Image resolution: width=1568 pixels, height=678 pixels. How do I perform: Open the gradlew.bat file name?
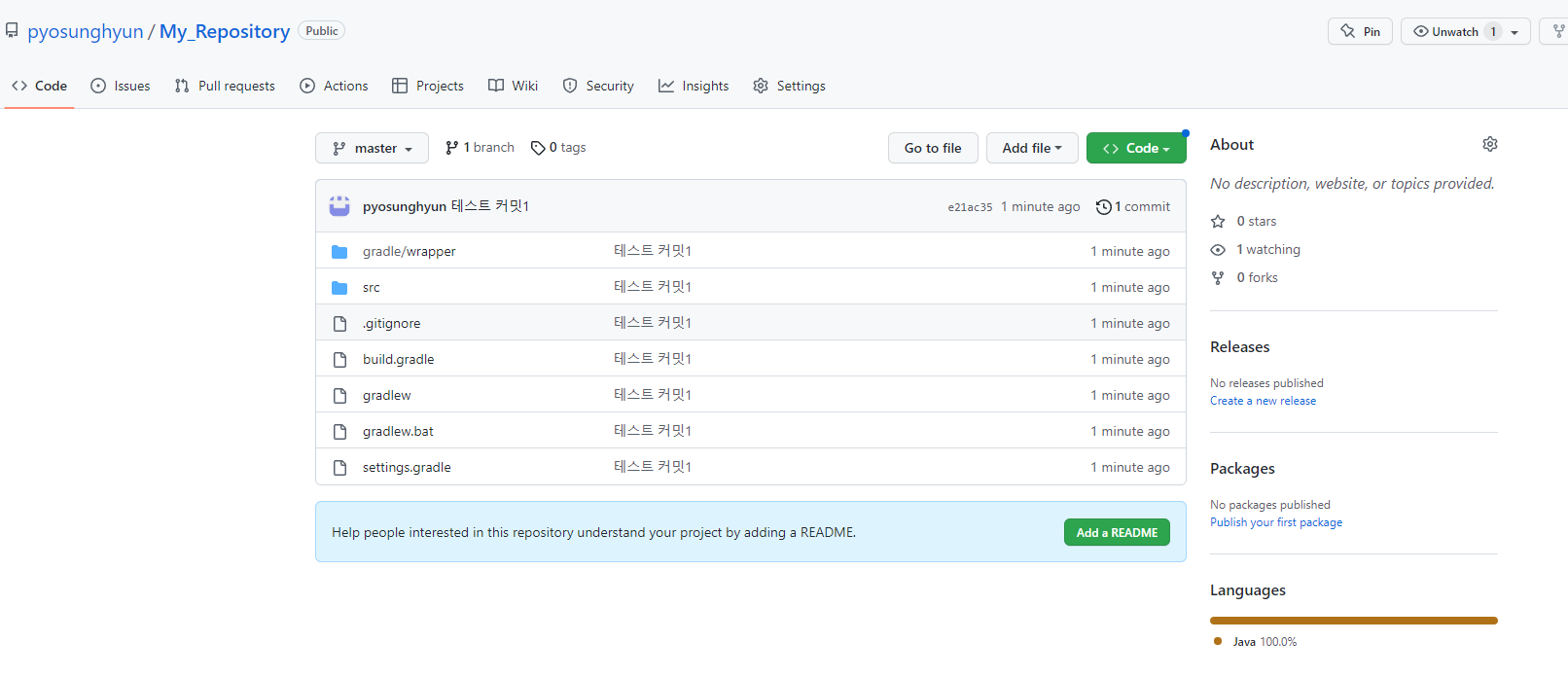point(398,432)
